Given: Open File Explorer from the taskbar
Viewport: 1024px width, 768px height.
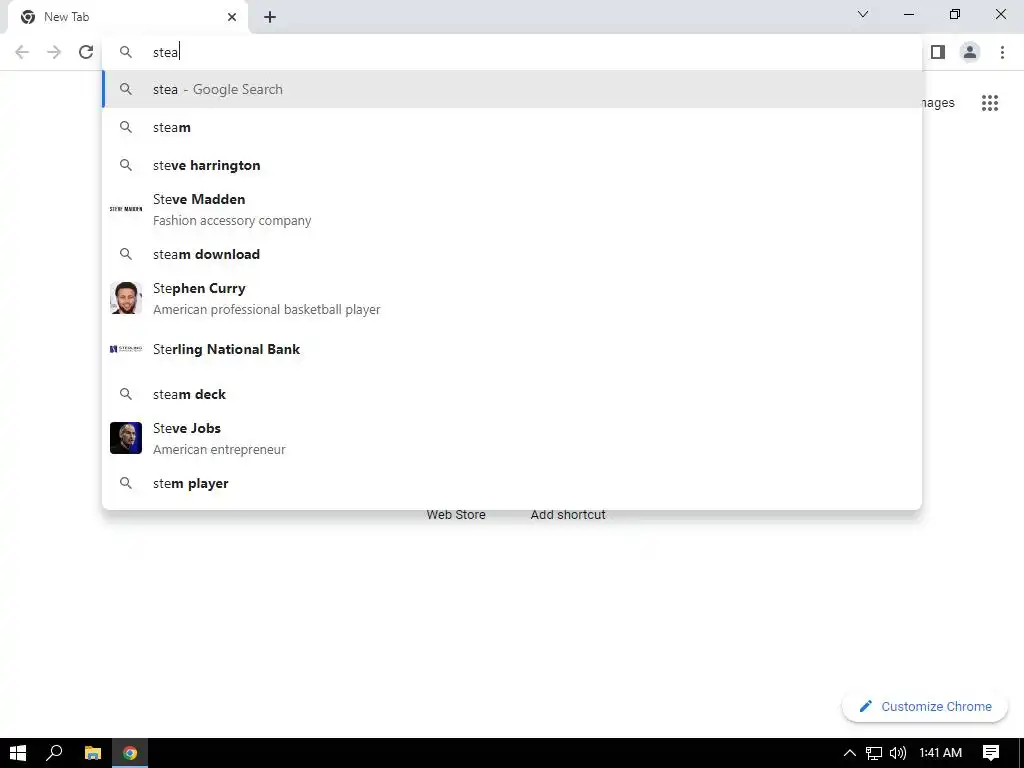Looking at the screenshot, I should [x=93, y=753].
